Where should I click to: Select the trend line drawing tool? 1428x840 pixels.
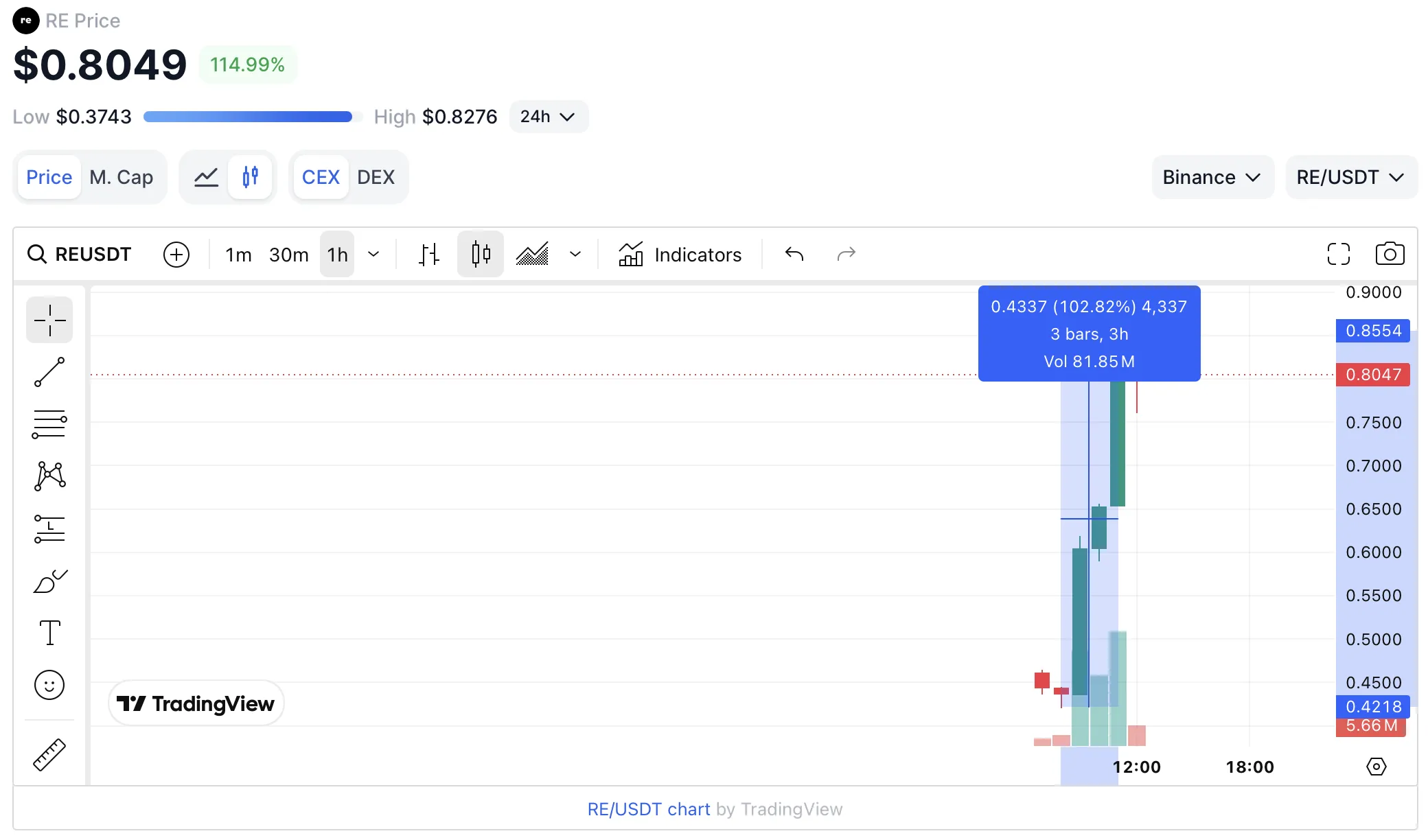[x=49, y=372]
